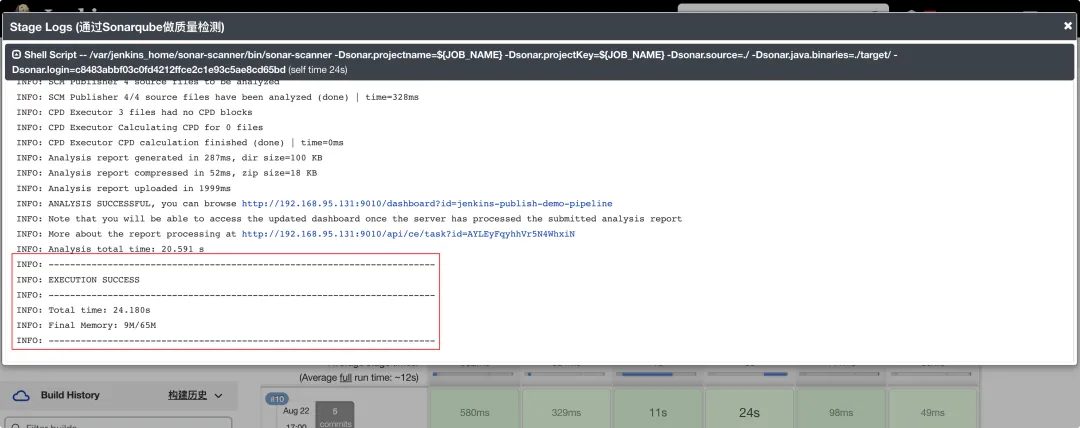The image size is (1080, 428).
Task: Click the 'Analysis total time: 20.591 s' line
Action: click(x=110, y=249)
